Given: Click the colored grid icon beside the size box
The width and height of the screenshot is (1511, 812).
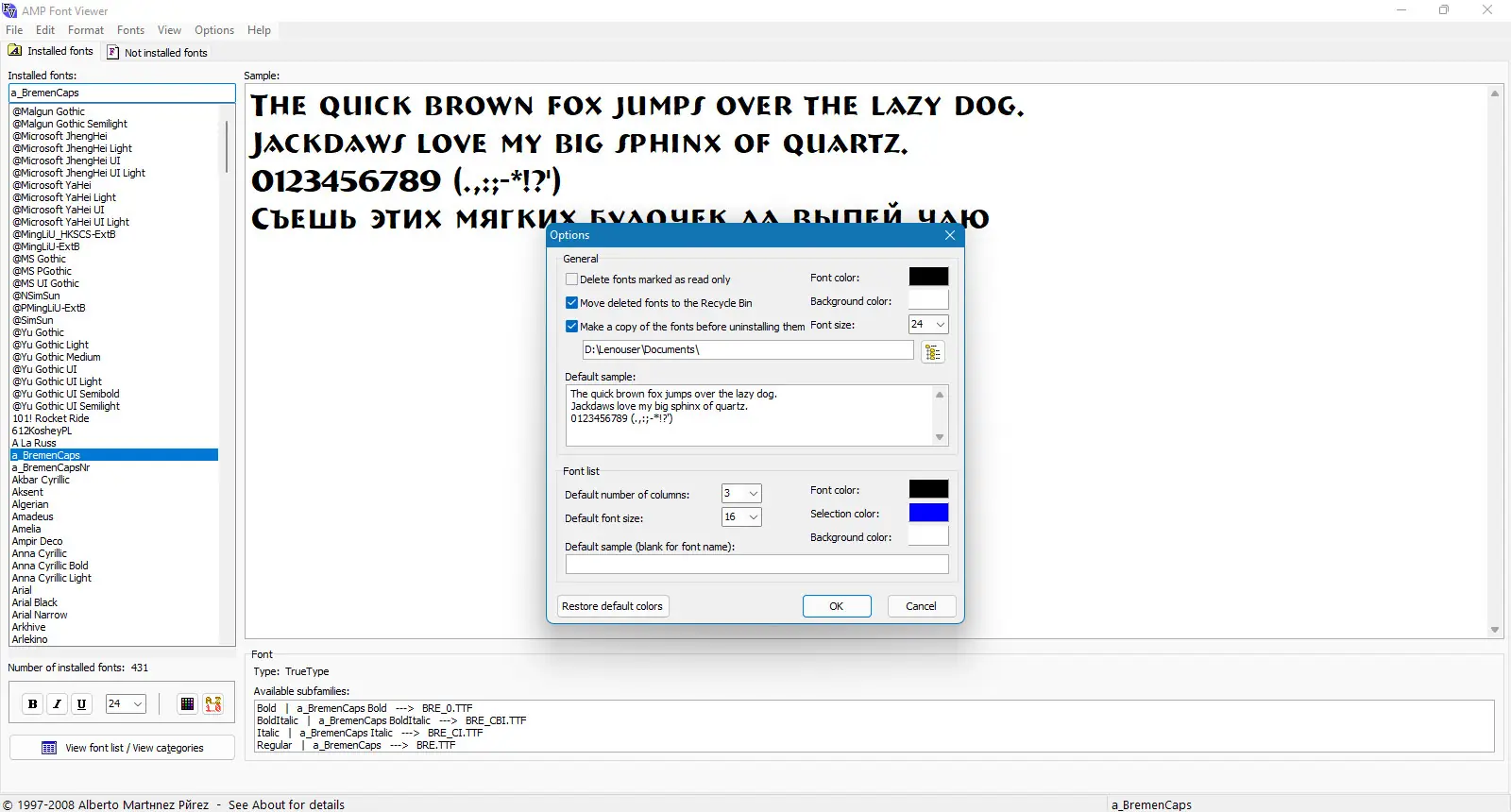Looking at the screenshot, I should [x=187, y=703].
